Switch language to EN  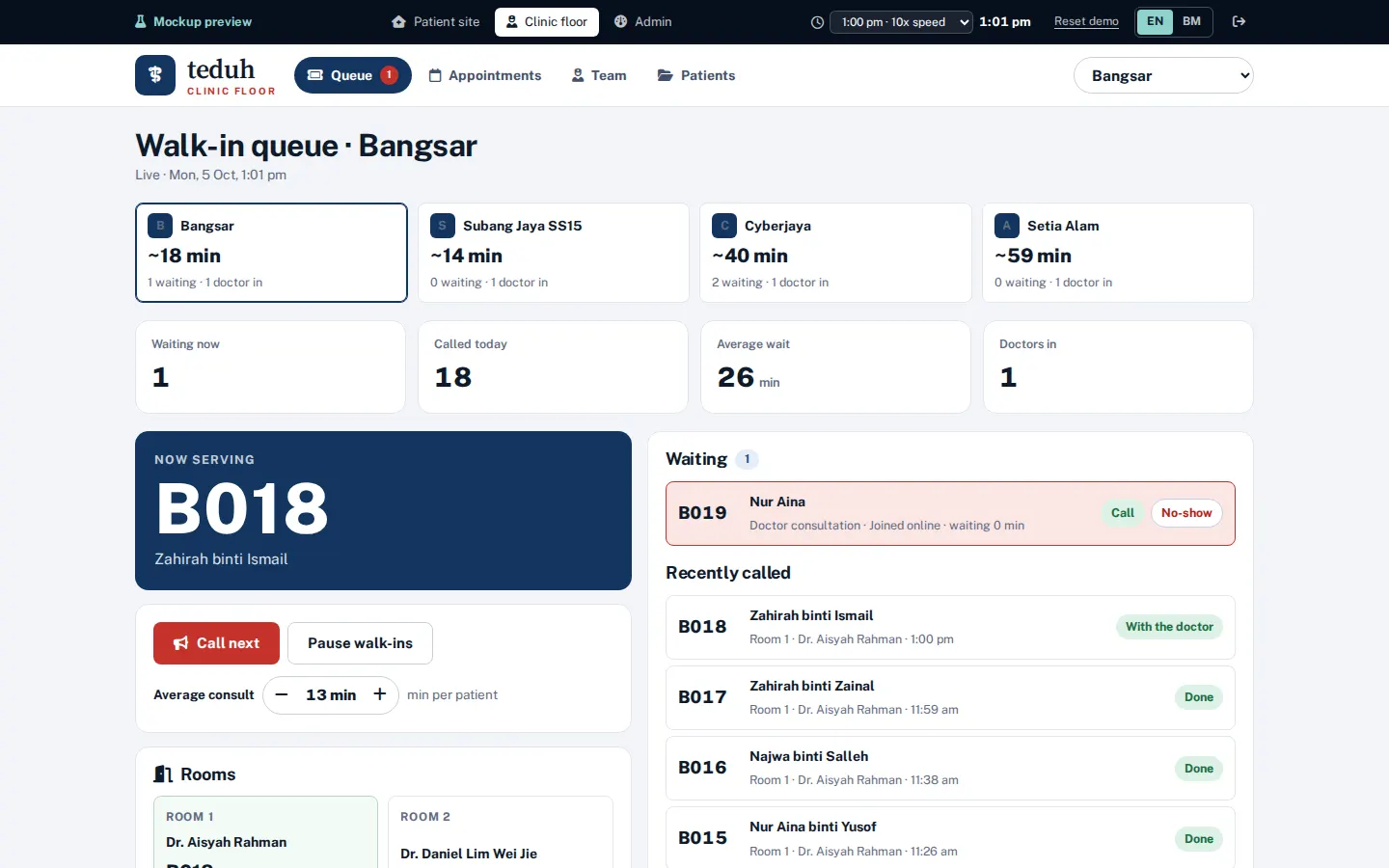click(1155, 21)
